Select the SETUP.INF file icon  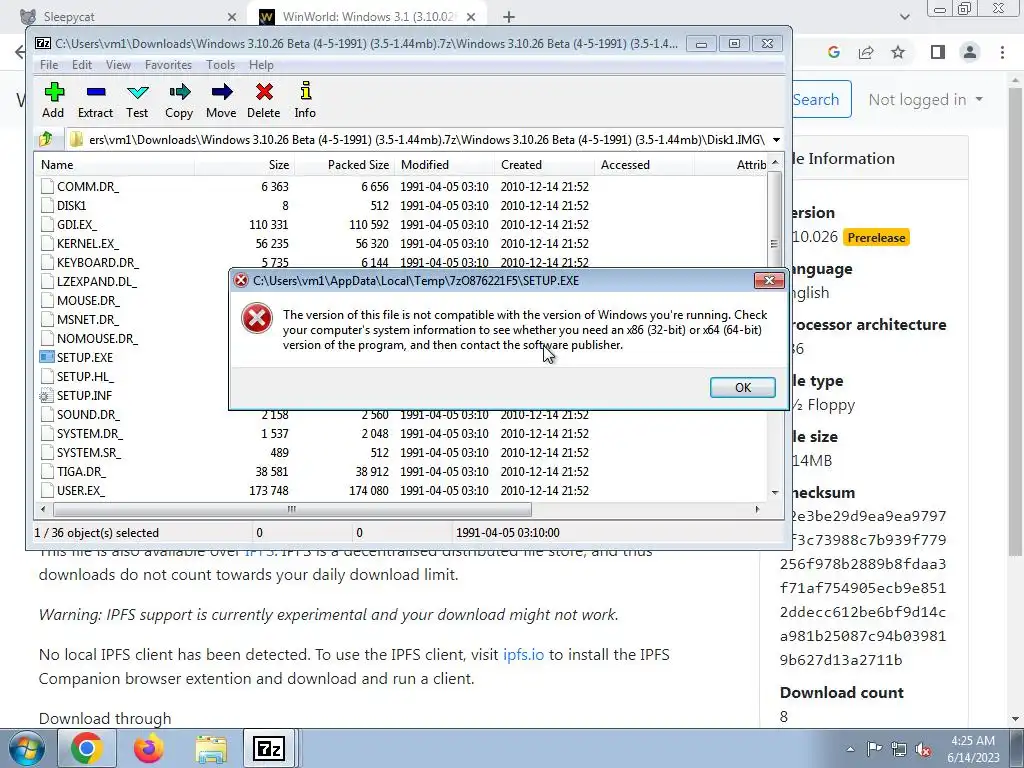tap(46, 396)
